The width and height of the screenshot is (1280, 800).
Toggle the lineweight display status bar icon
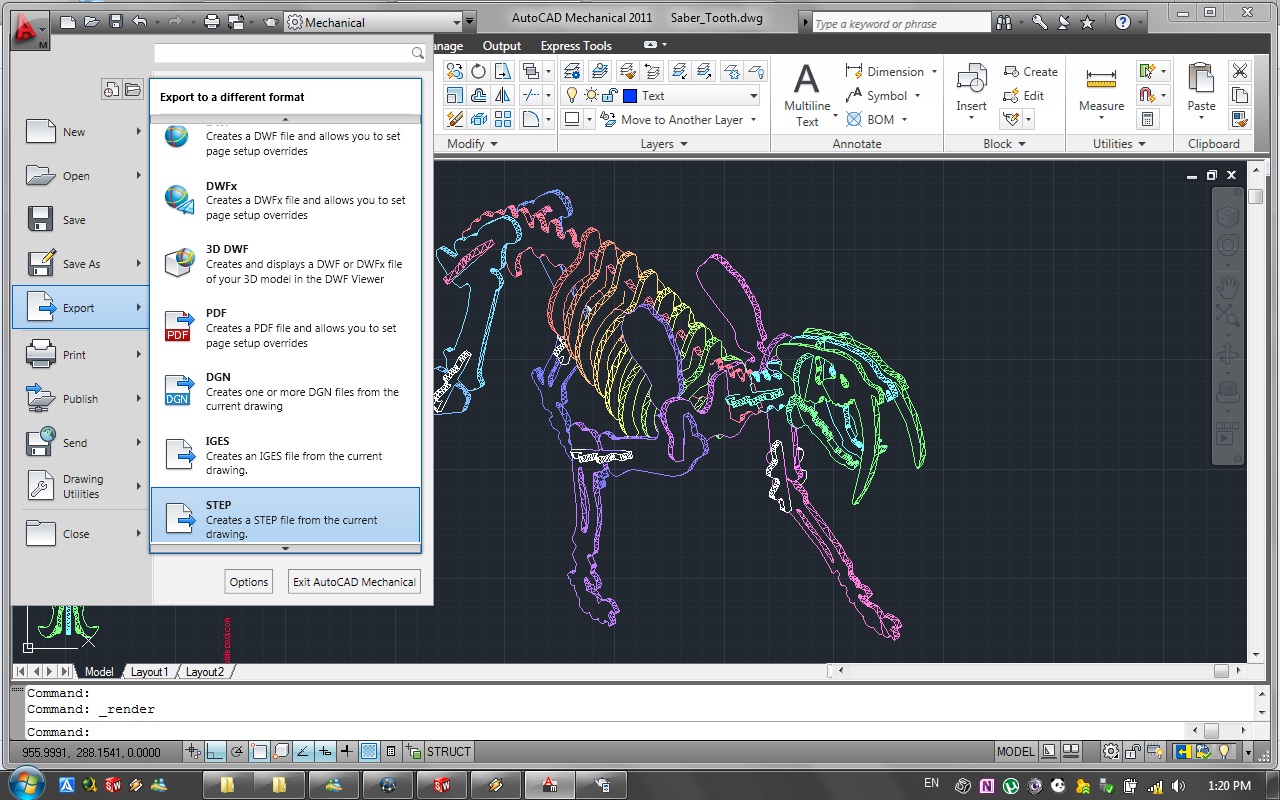pyautogui.click(x=346, y=752)
